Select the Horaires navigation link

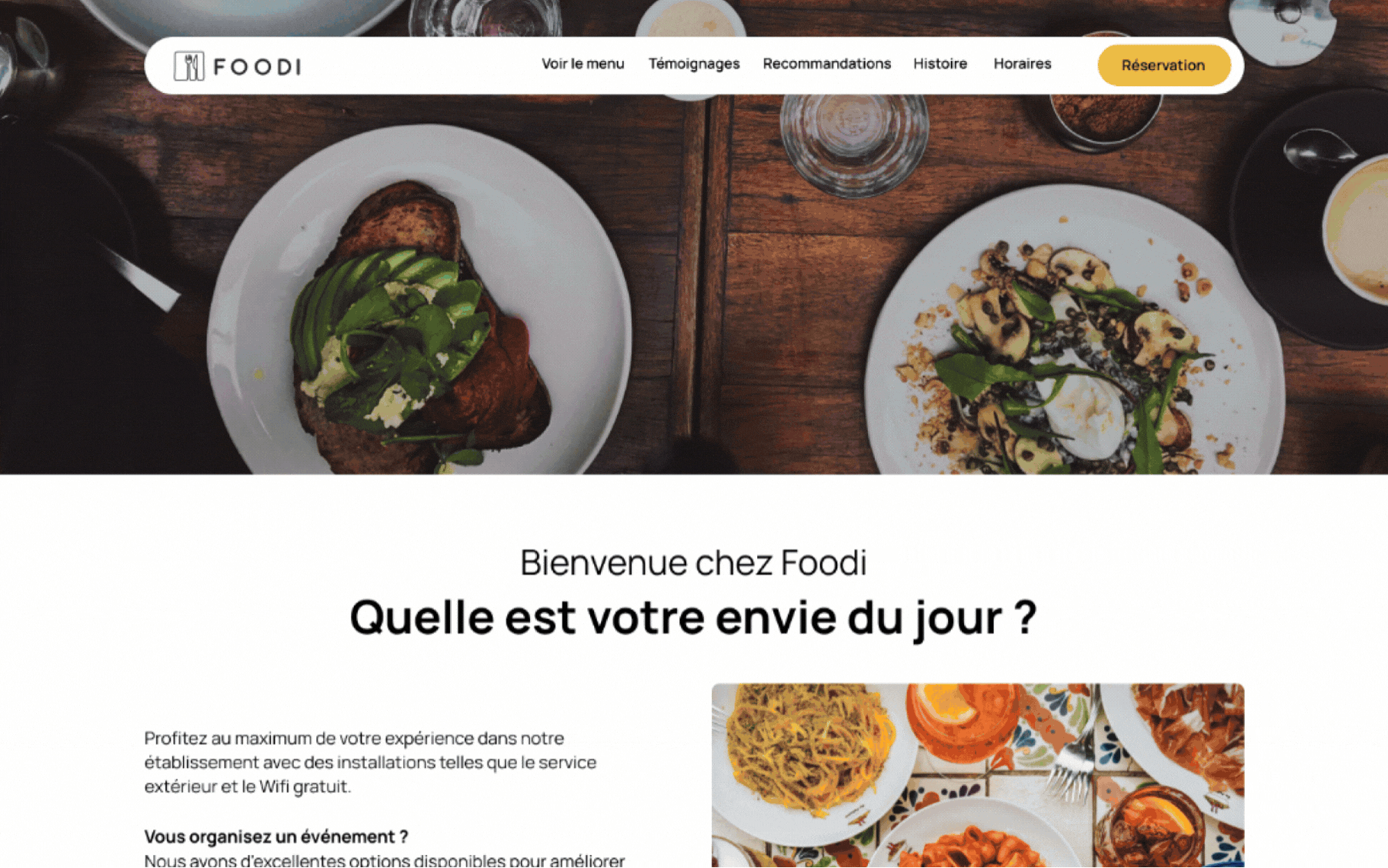[x=1022, y=64]
